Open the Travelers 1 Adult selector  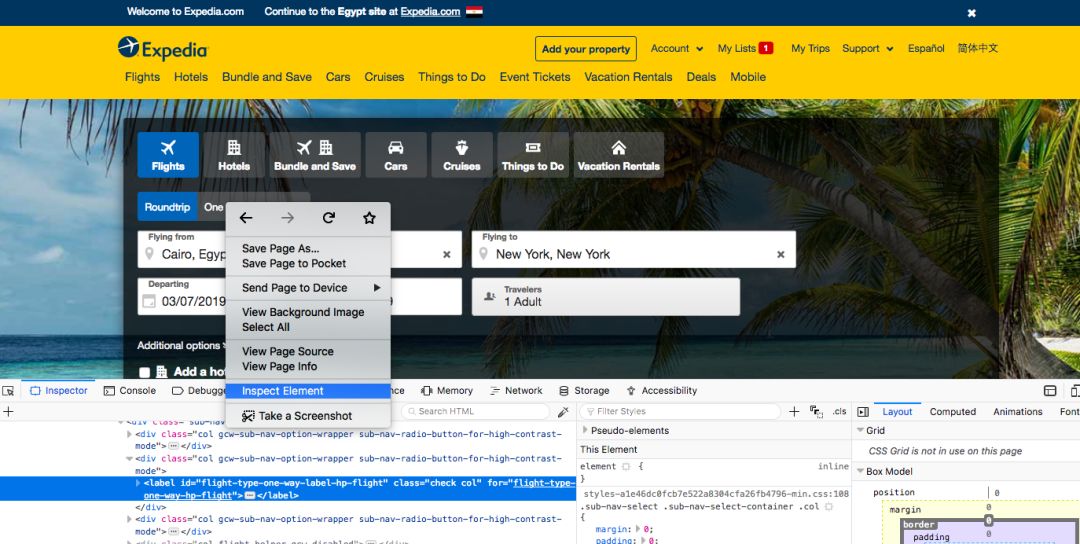pos(605,296)
